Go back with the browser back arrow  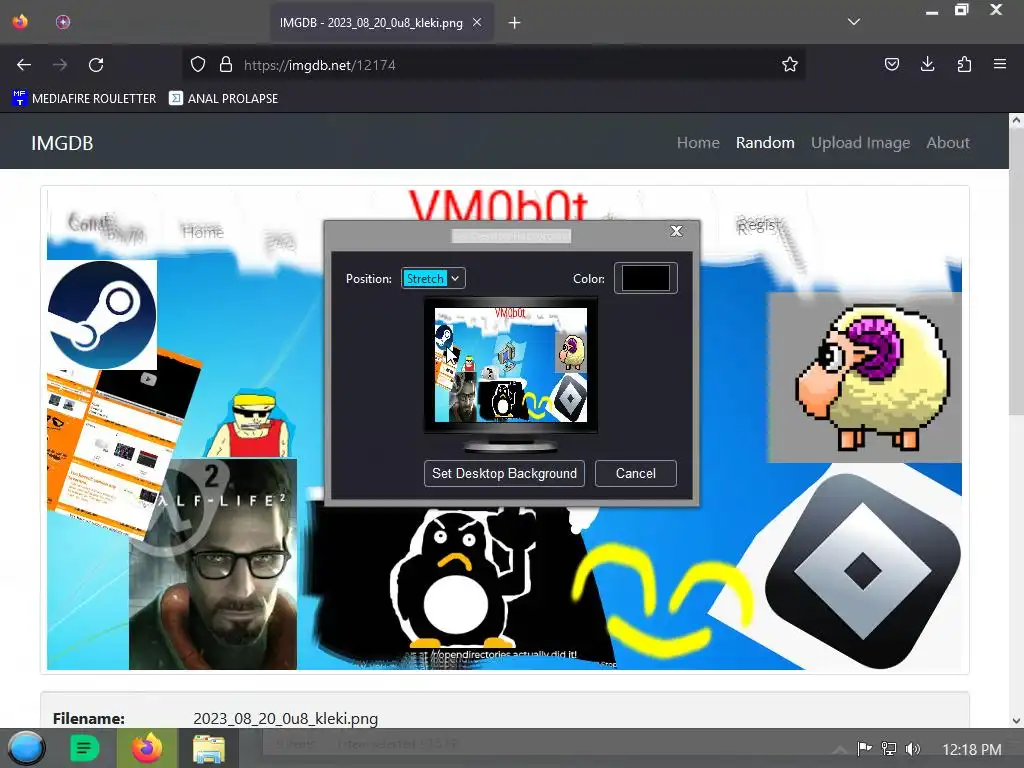[24, 65]
